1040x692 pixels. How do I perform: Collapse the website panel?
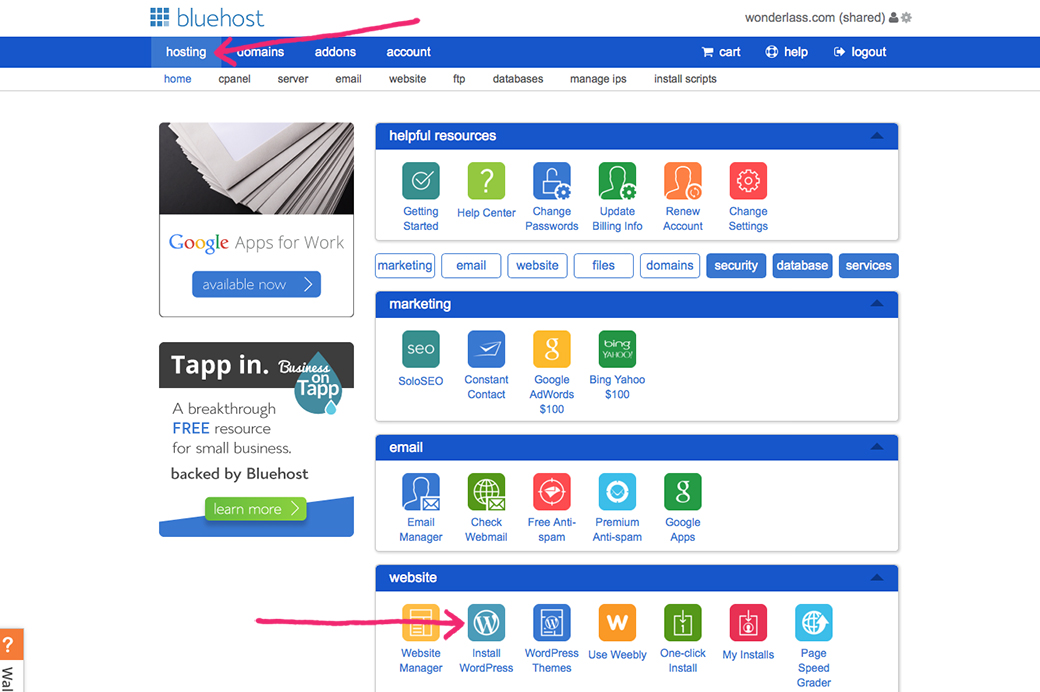tap(877, 578)
